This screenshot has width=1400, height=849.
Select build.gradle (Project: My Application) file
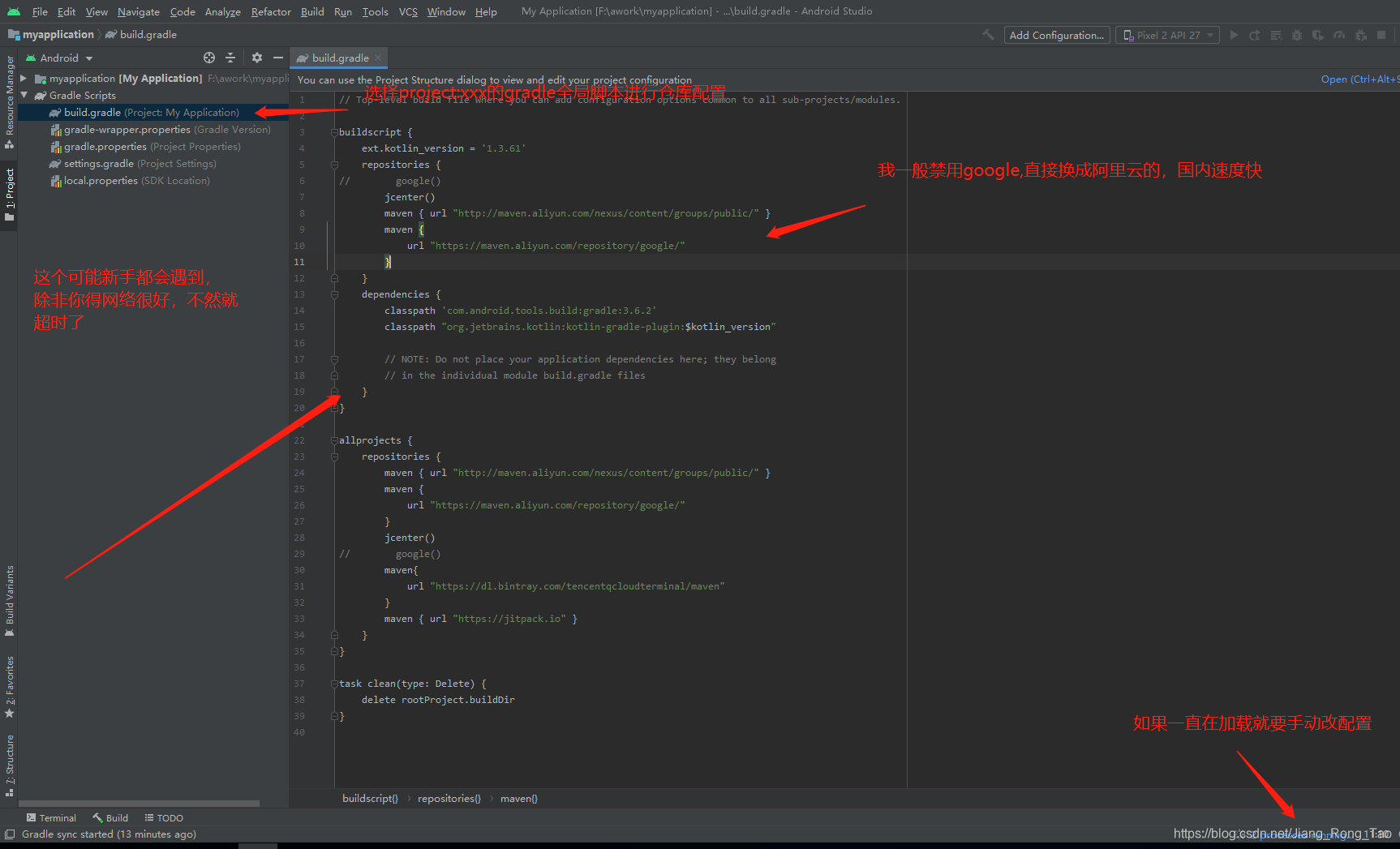point(153,113)
